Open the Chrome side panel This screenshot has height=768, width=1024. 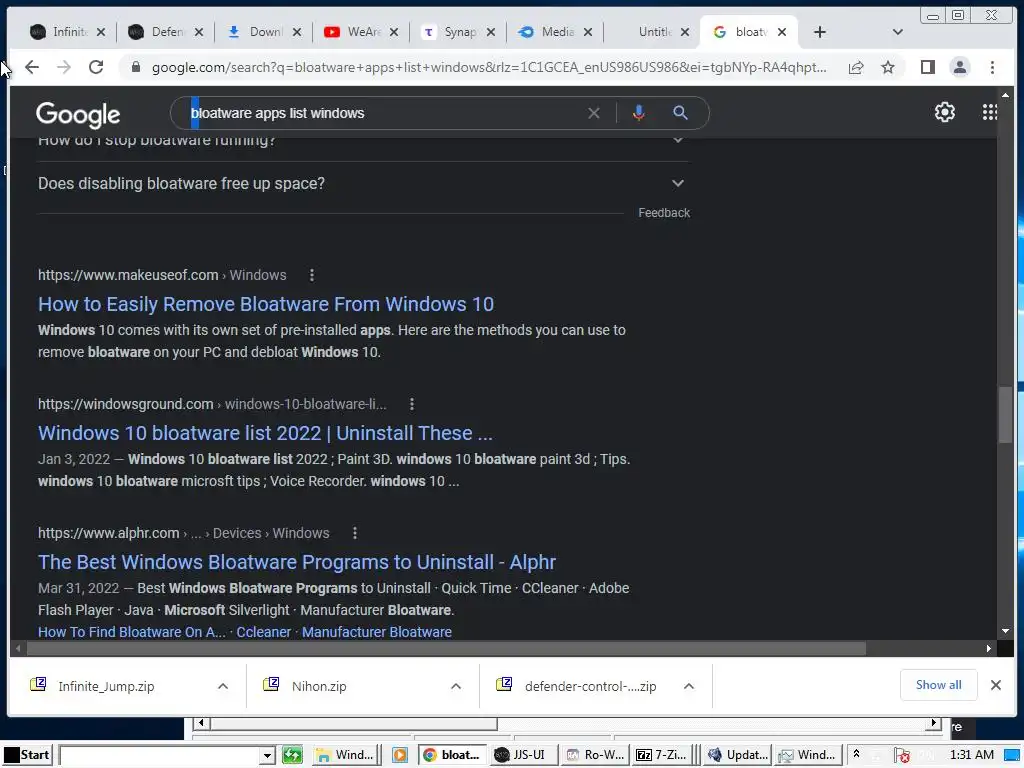point(928,67)
